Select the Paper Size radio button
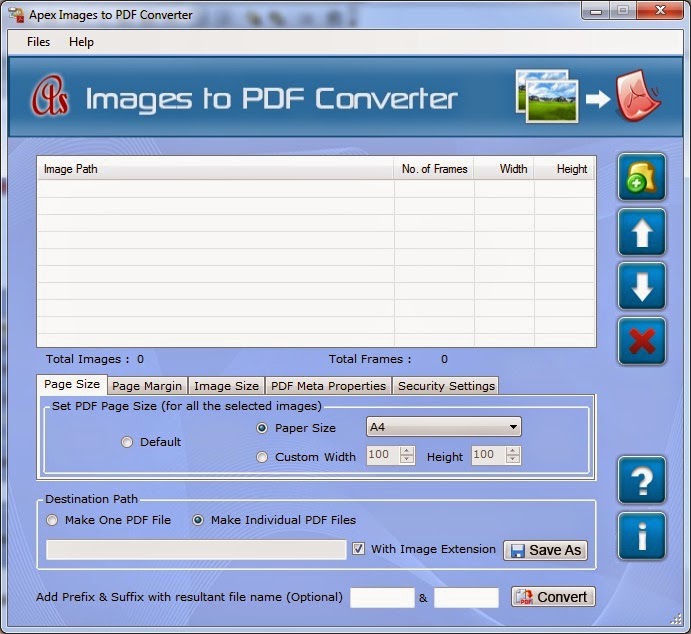Image resolution: width=691 pixels, height=634 pixels. click(x=262, y=428)
